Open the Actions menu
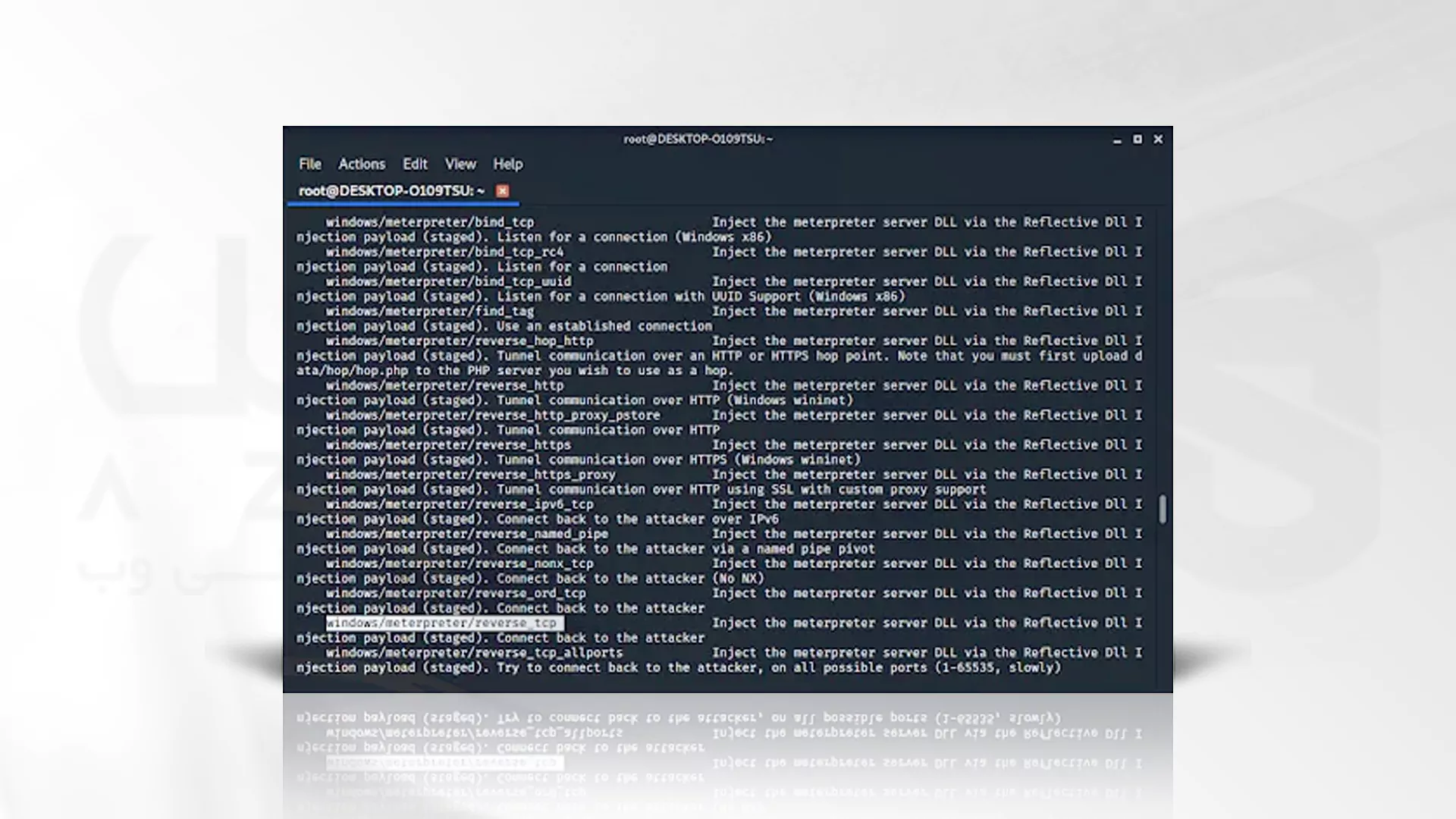 (361, 163)
